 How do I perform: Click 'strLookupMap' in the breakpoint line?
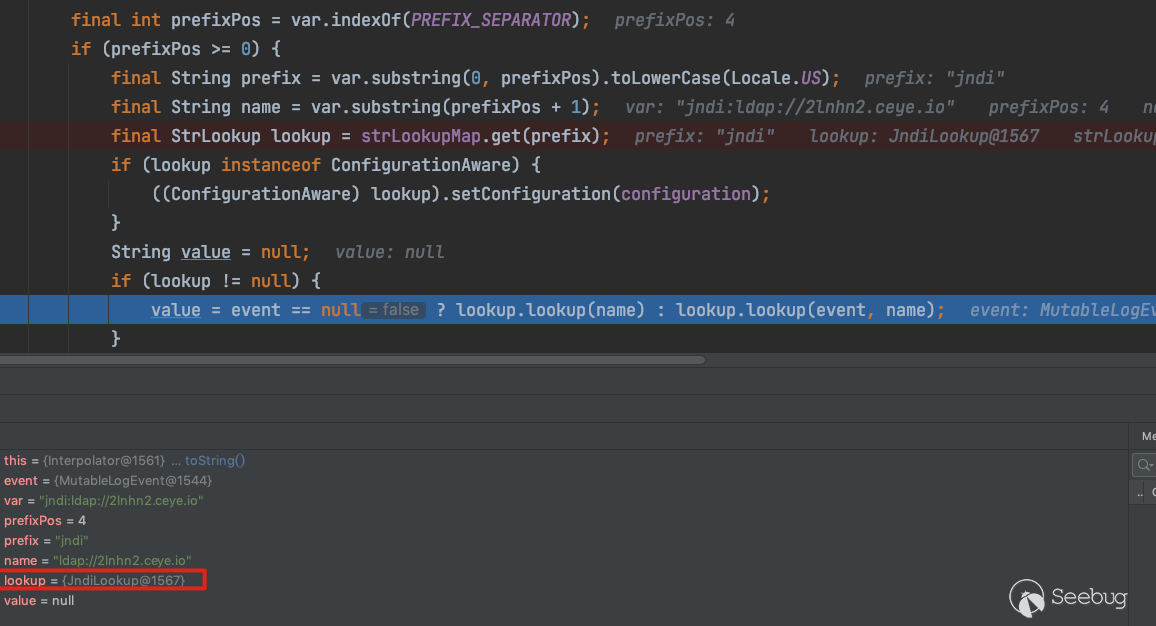tap(421, 136)
